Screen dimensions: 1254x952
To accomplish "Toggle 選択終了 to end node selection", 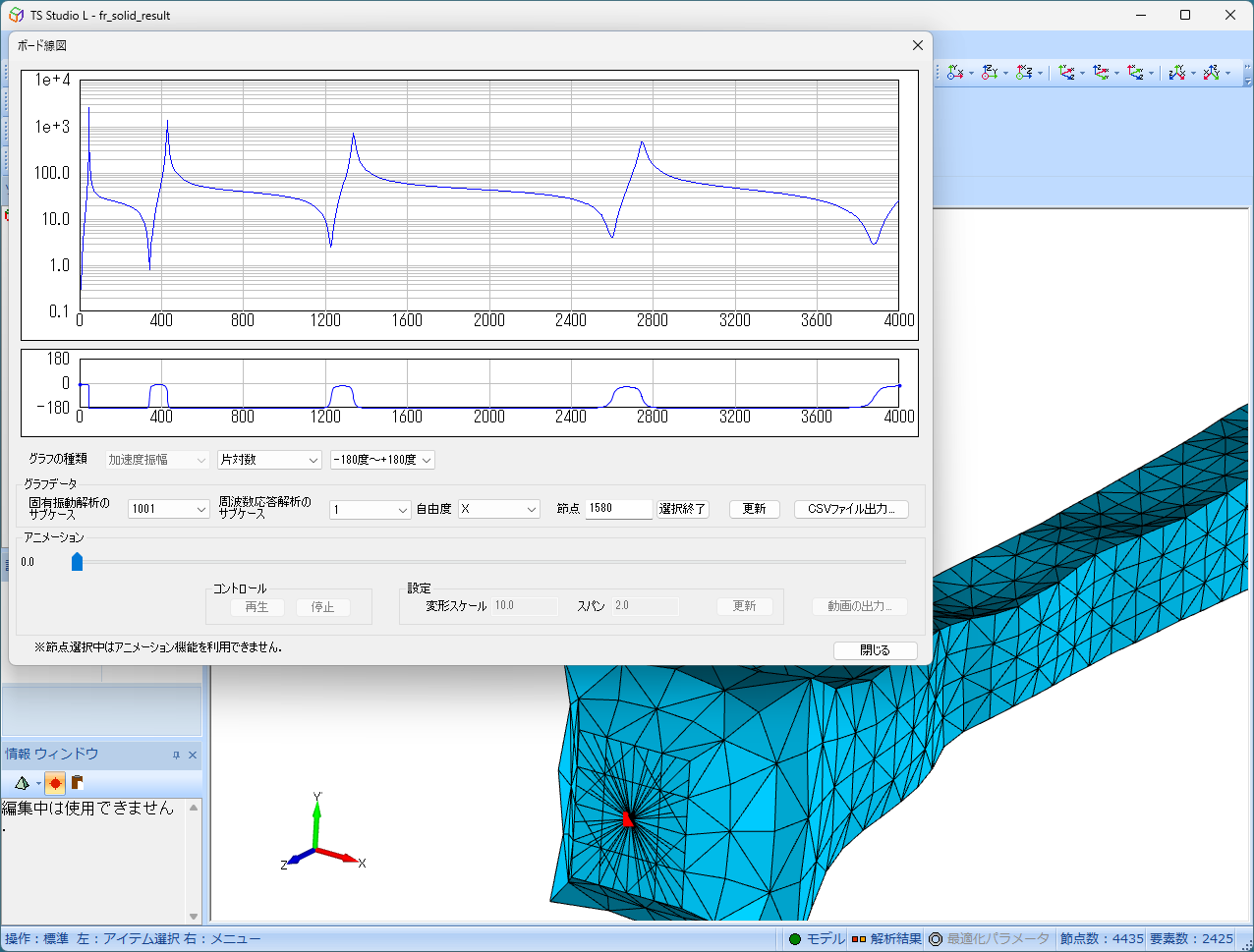I will click(683, 509).
